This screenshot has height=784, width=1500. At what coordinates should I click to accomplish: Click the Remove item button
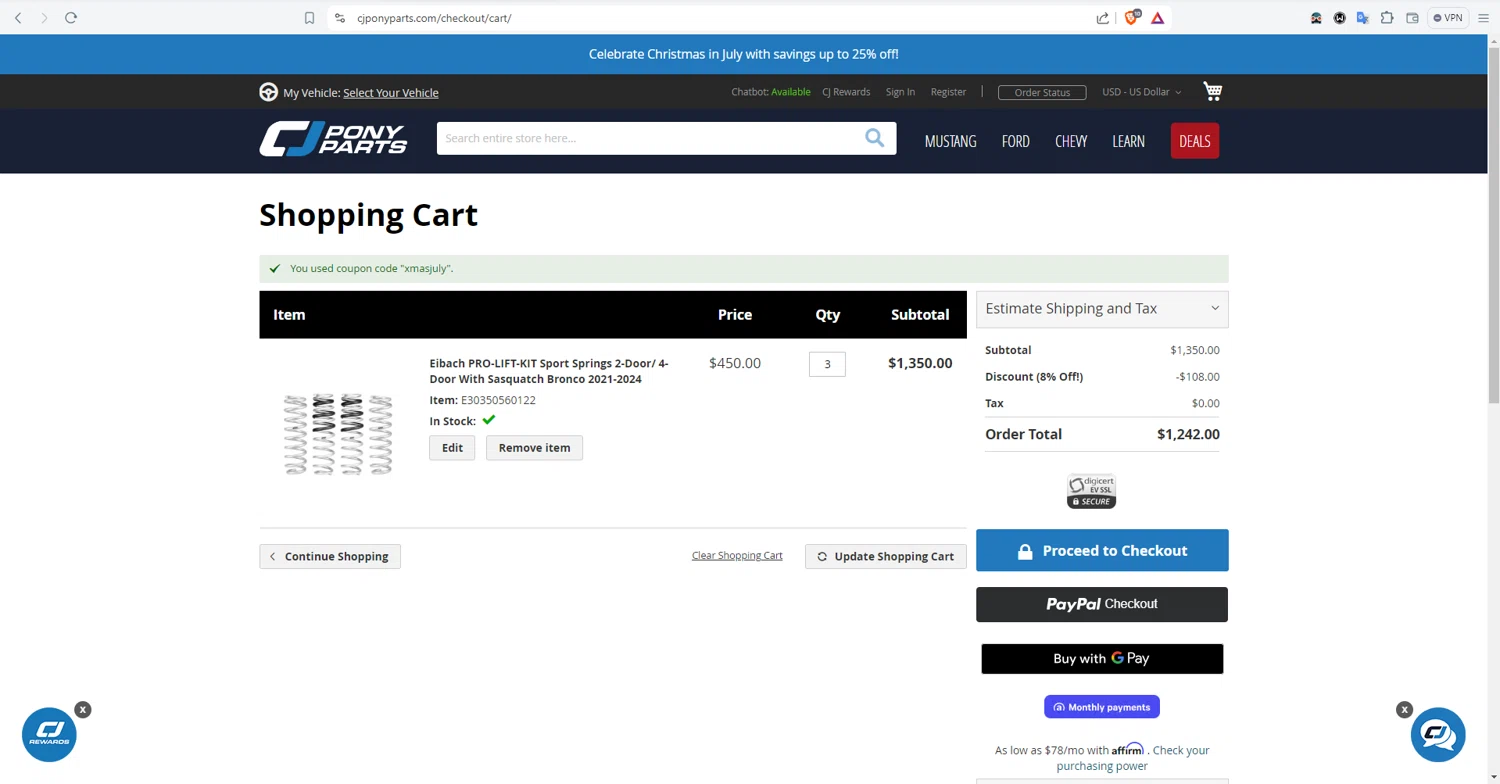pos(534,448)
